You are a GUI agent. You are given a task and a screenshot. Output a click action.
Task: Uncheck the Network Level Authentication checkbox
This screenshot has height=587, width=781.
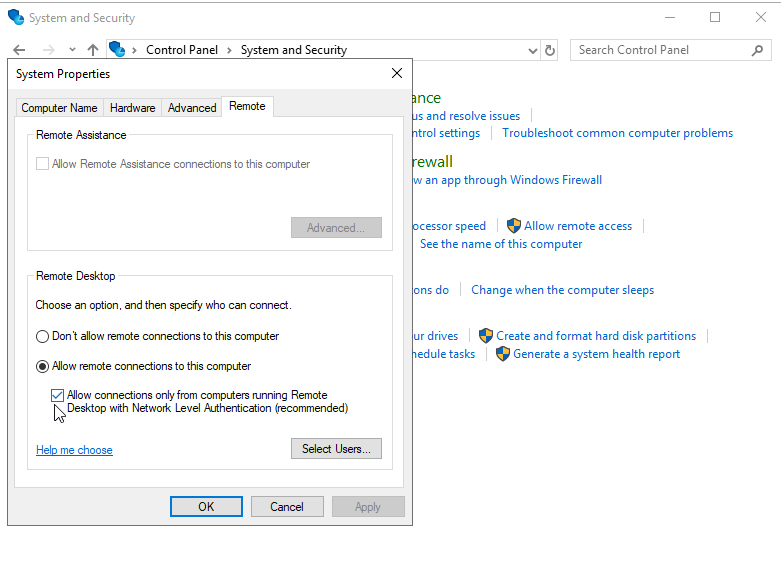(x=58, y=395)
